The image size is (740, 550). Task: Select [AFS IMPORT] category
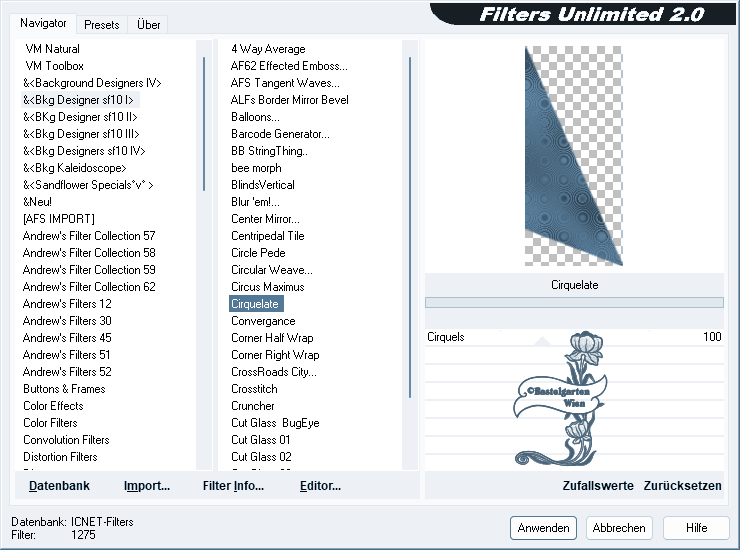point(59,219)
